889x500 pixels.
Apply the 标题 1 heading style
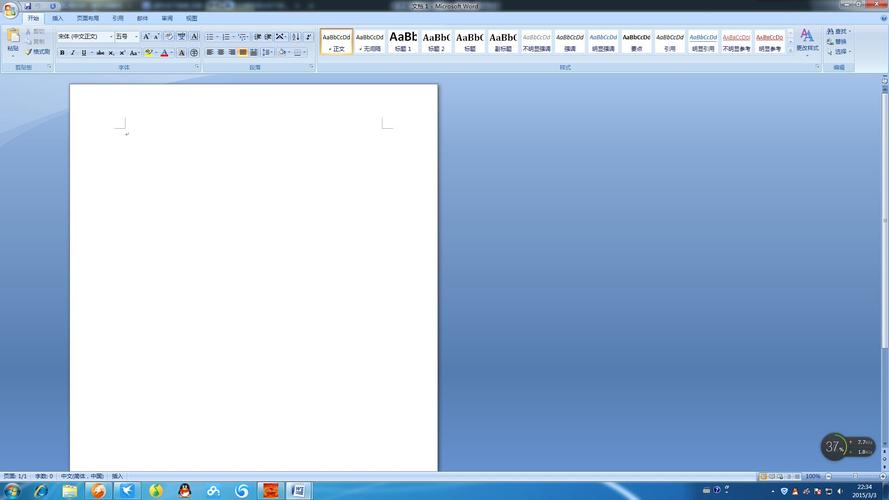pos(403,41)
